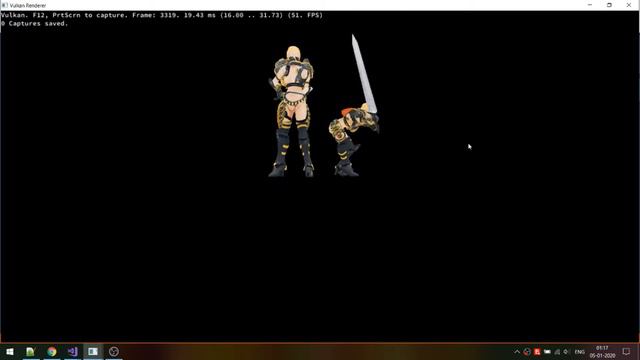Open the Windows Start menu
640x360 pixels.
[10, 351]
